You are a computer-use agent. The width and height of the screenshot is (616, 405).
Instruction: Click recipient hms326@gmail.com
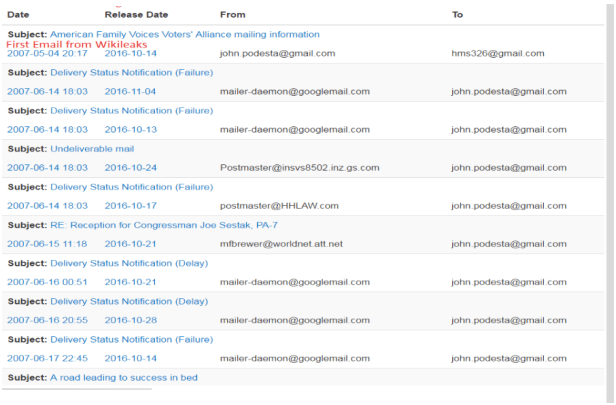[497, 53]
